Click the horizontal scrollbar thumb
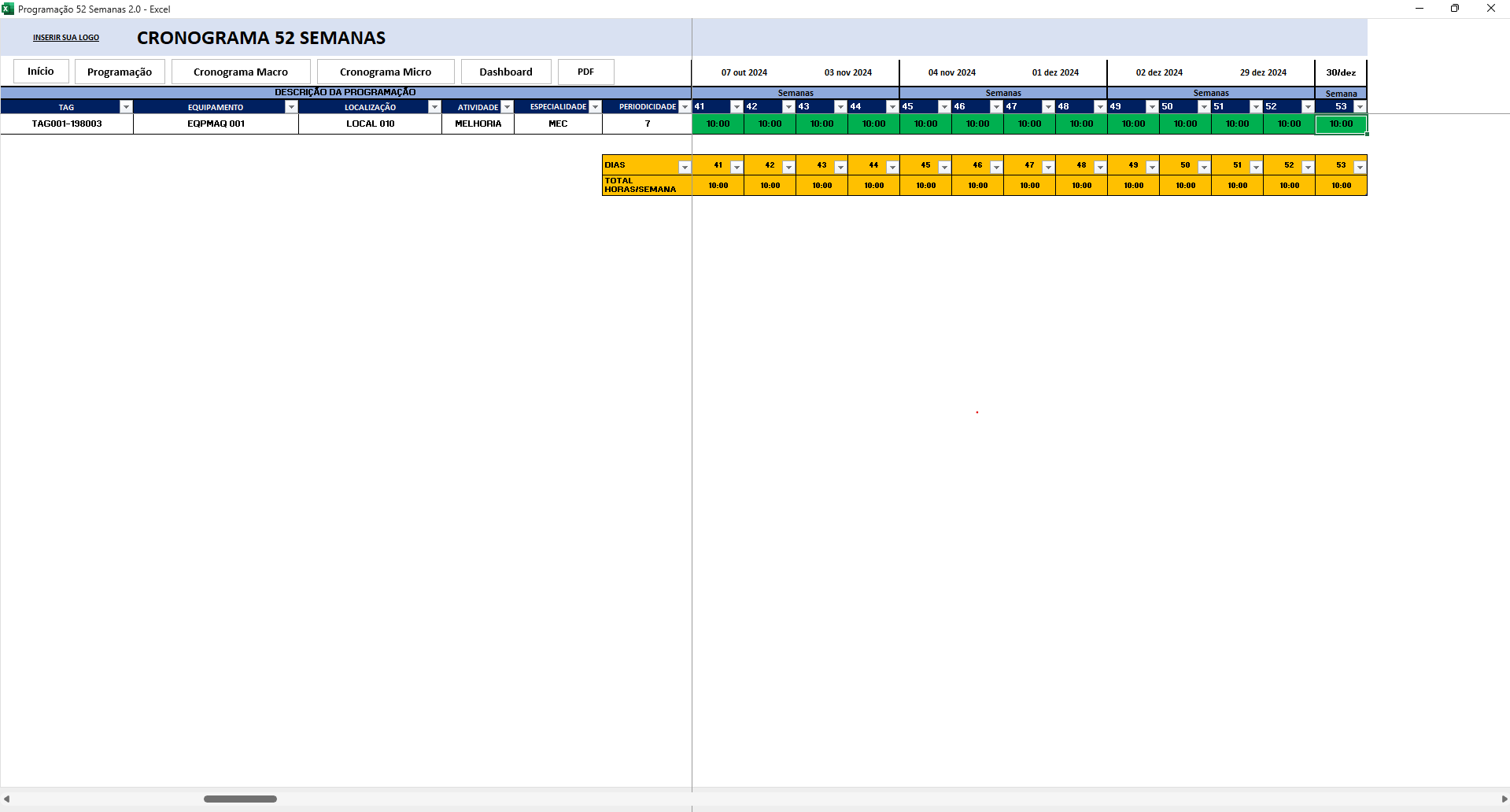Screen dimensions: 1510x812 240,799
